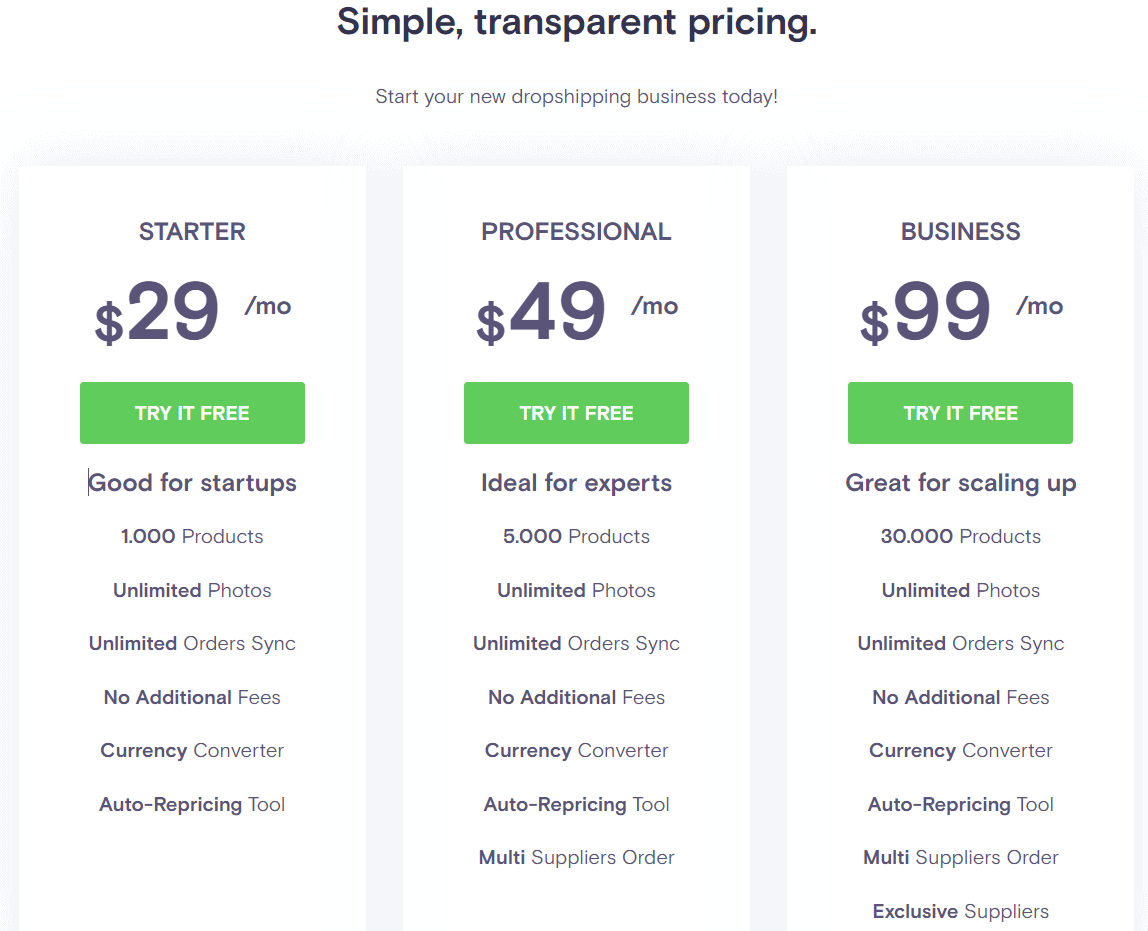Click TRY IT FREE under the Business plan
Viewport: 1148px width, 931px height.
(960, 412)
